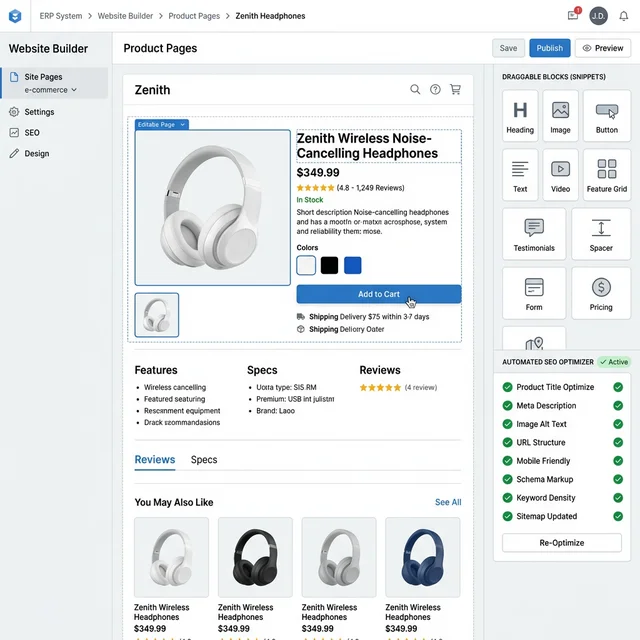
Task: Toggle the Product Title Optimize check
Action: click(x=618, y=387)
